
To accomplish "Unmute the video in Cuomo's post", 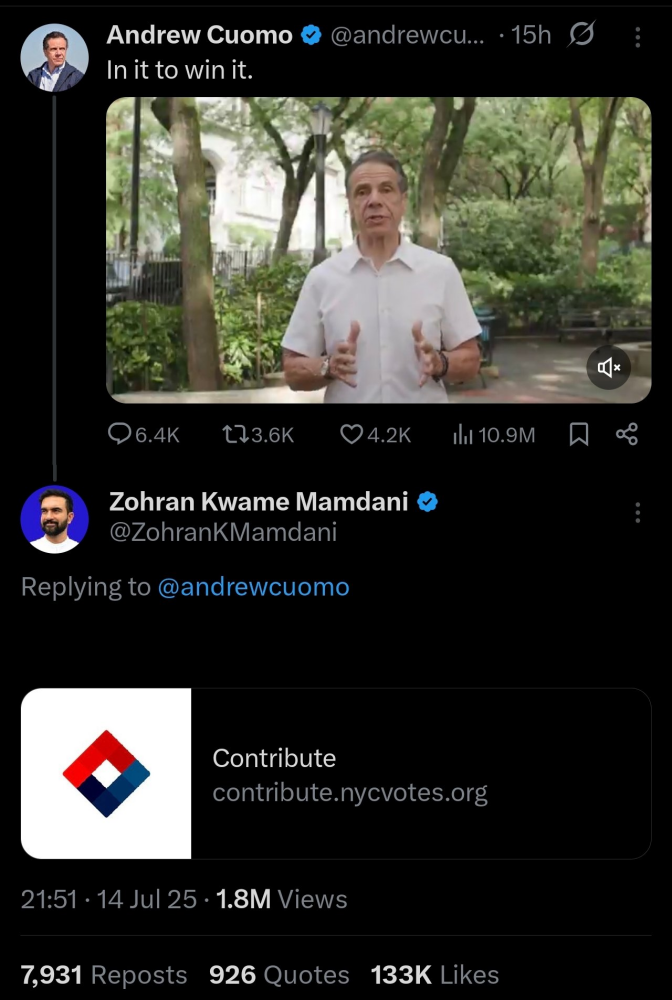I will coord(609,368).
